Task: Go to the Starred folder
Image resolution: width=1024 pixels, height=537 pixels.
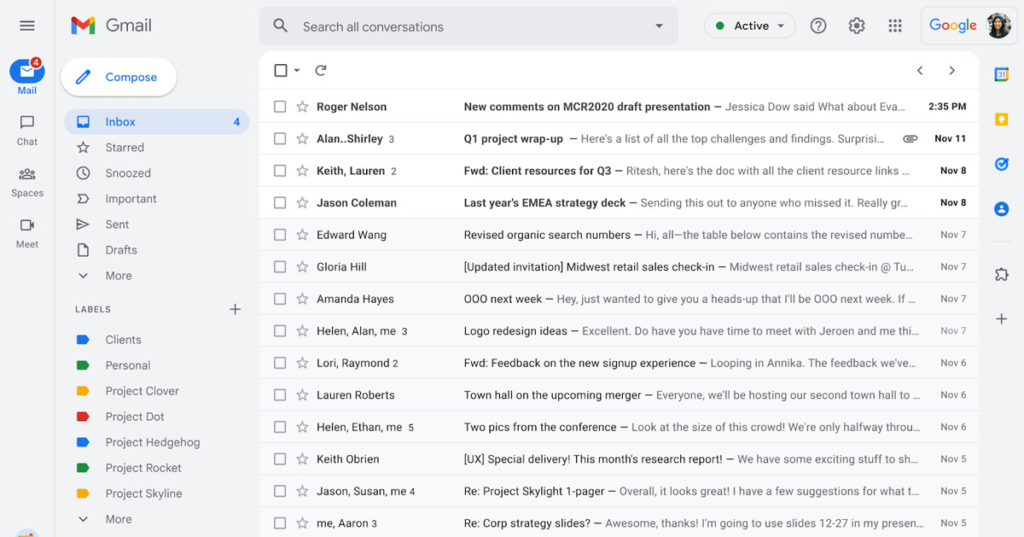Action: click(x=124, y=148)
